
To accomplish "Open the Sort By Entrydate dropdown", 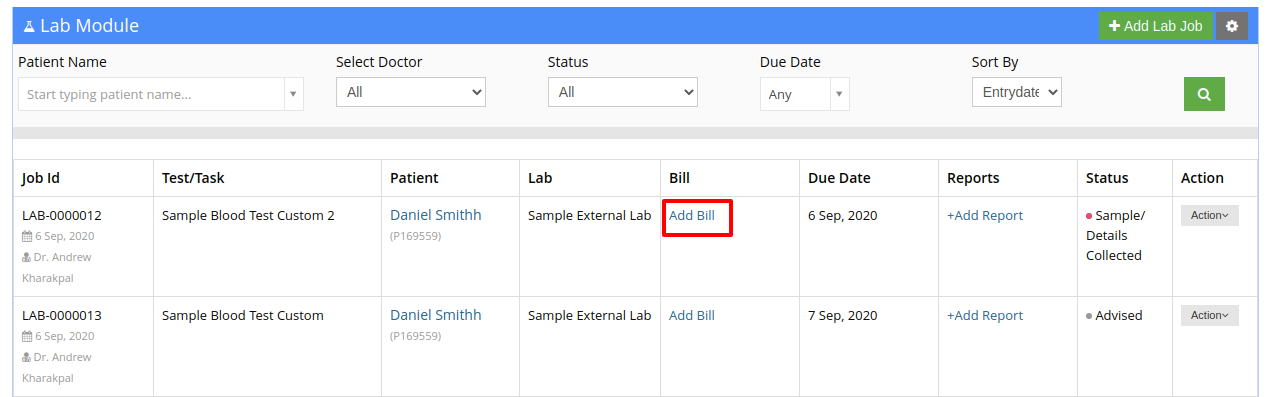I will [x=1016, y=92].
